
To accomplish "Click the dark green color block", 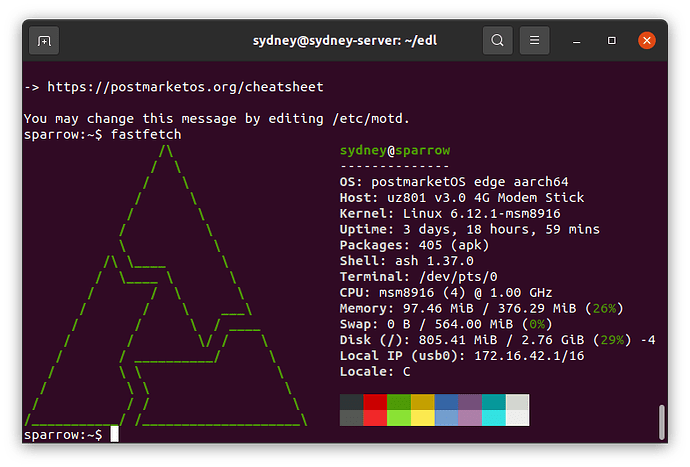I will (x=399, y=402).
